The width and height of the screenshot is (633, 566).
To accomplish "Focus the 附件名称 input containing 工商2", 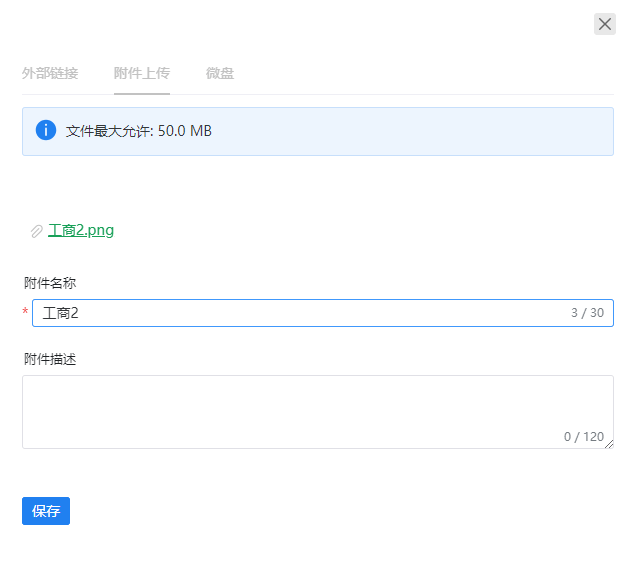I will (323, 313).
